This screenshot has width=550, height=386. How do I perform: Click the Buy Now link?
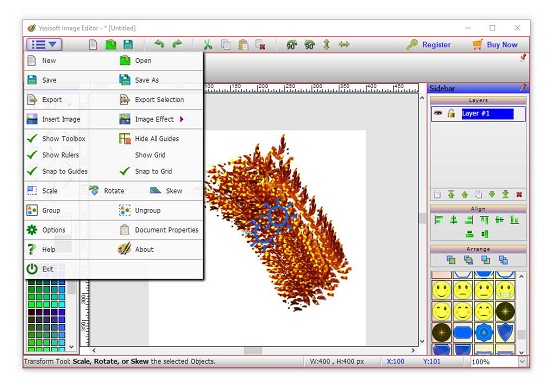[x=502, y=45]
